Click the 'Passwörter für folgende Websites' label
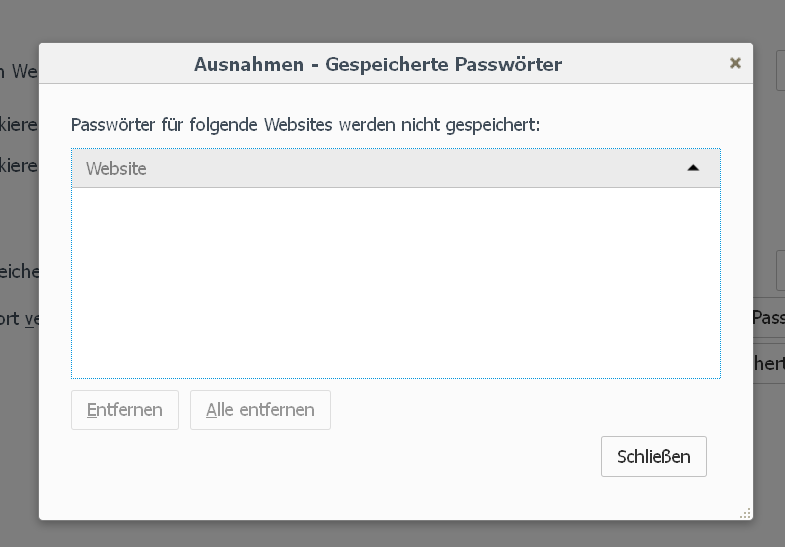785x547 pixels. [305, 125]
